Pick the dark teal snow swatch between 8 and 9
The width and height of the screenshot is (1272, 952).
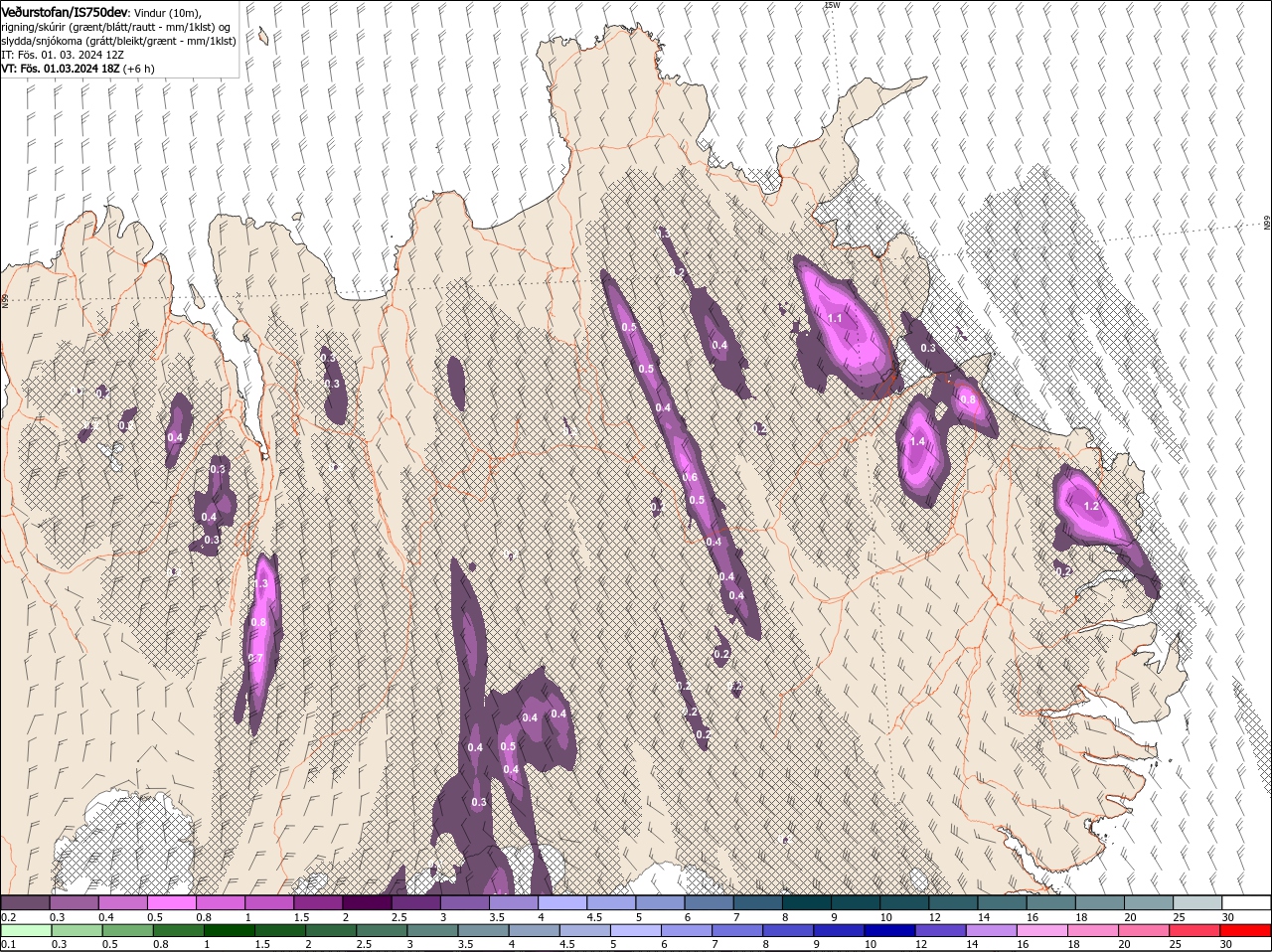807,902
